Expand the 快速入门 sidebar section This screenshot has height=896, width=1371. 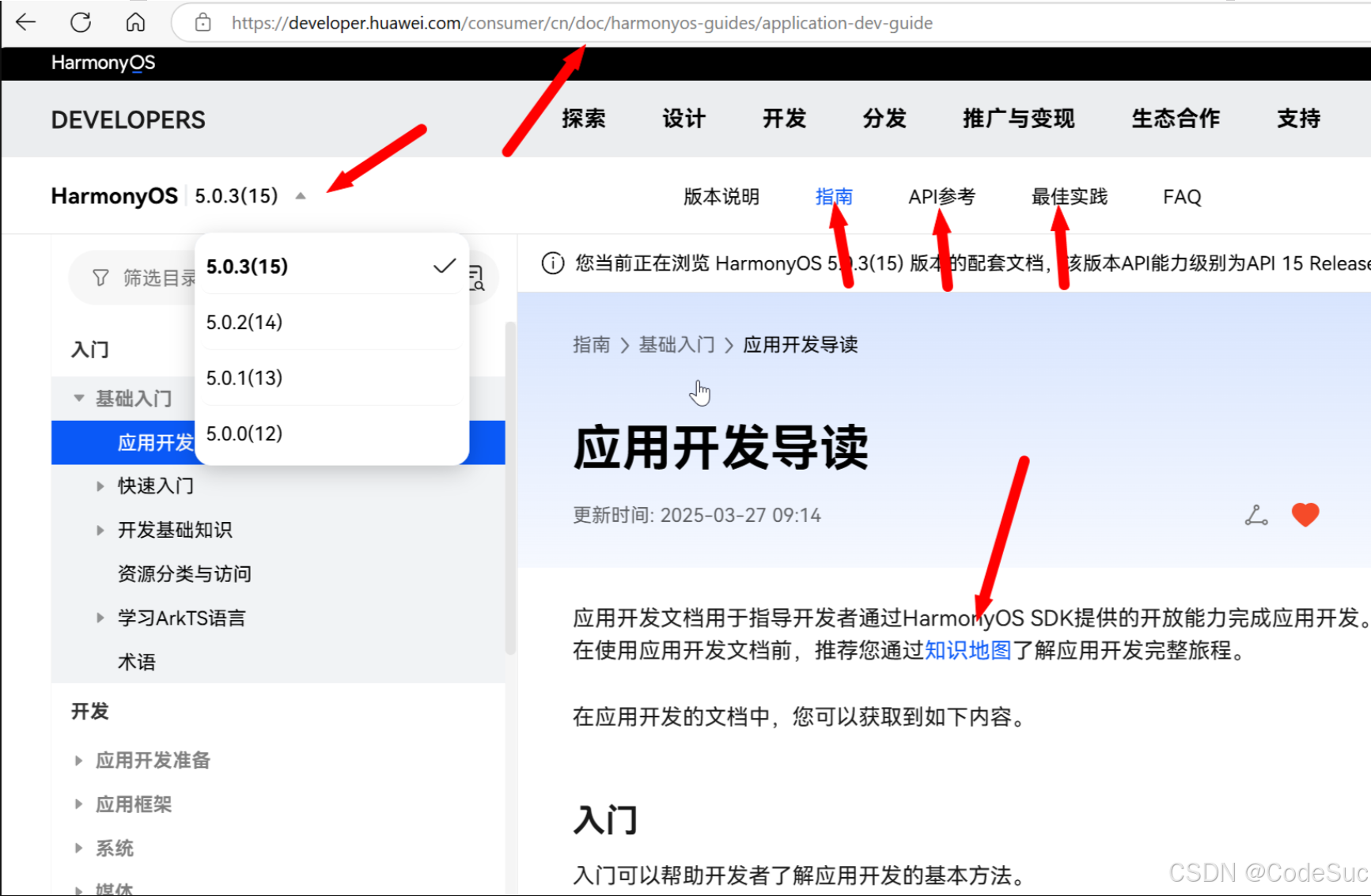pos(100,486)
